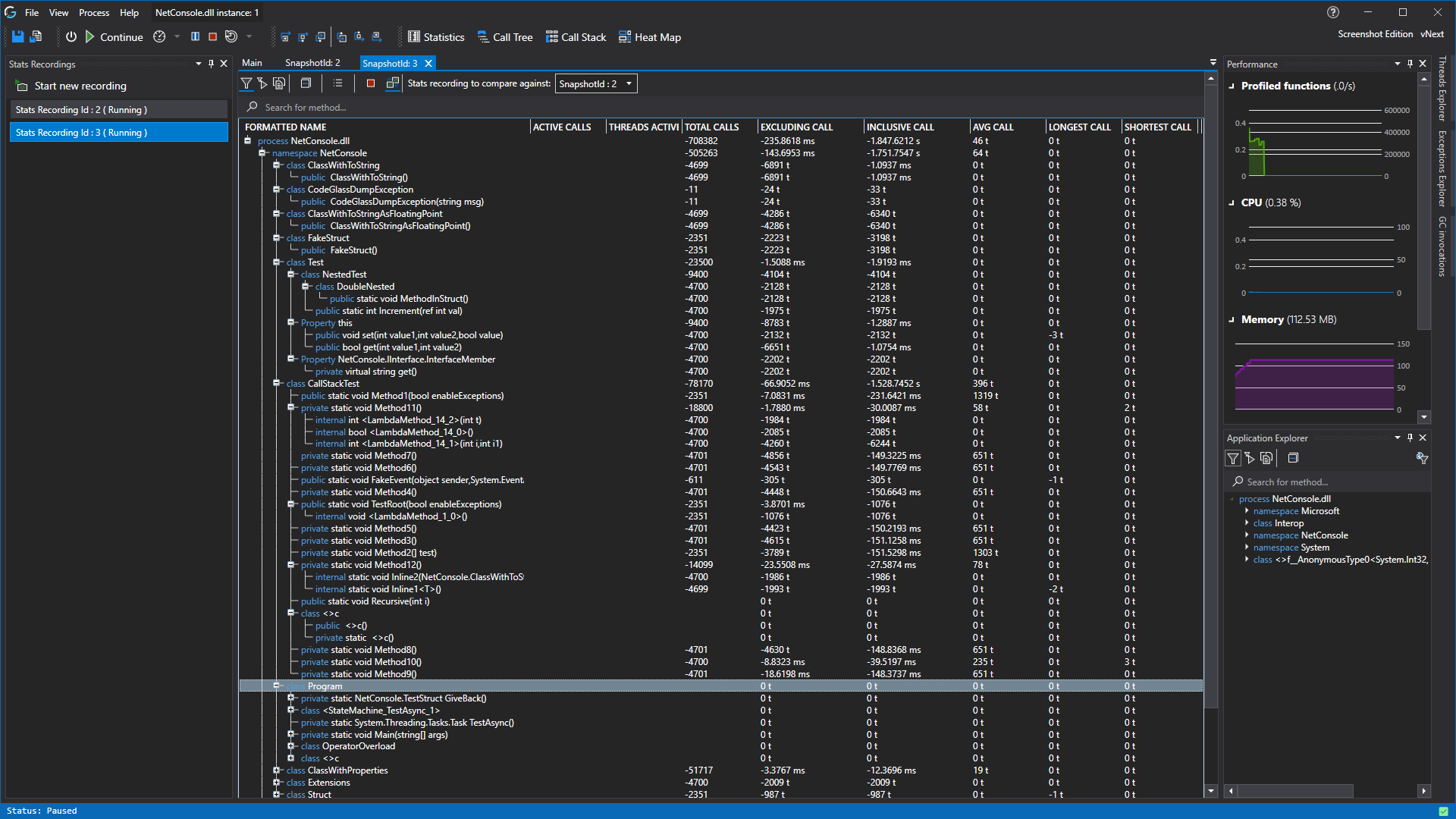Open the Help menu
Viewport: 1456px width, 819px height.
click(130, 13)
